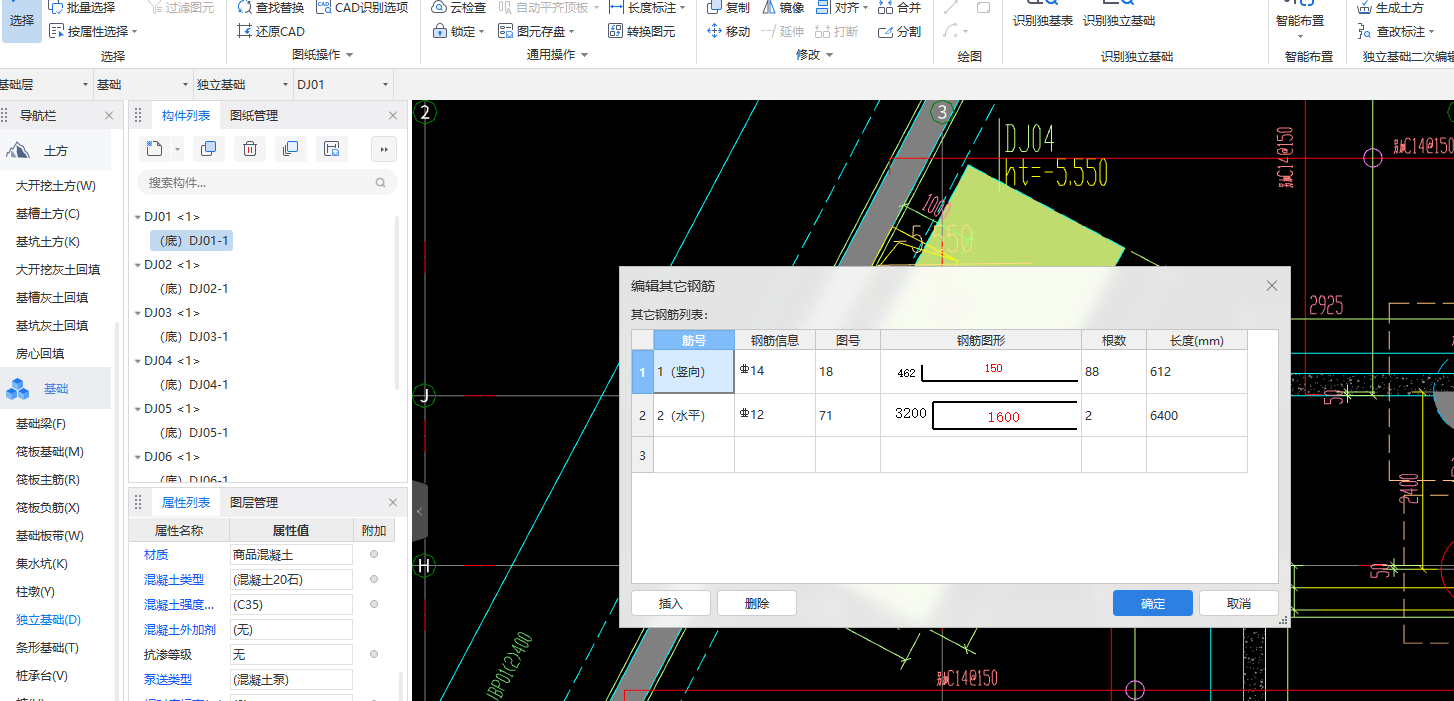Viewport: 1454px width, 701px height.
Task: Click 转换图元 convert element tool
Action: (x=642, y=32)
